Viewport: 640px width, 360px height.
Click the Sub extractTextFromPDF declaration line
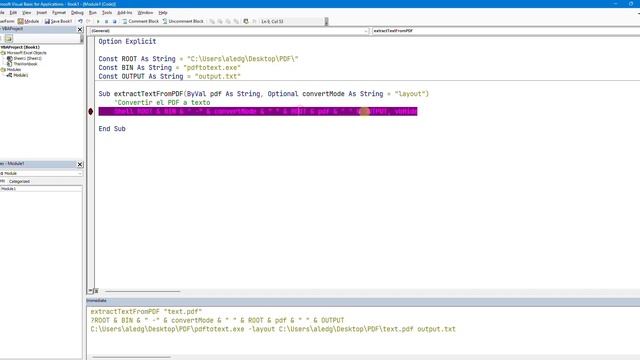264,94
